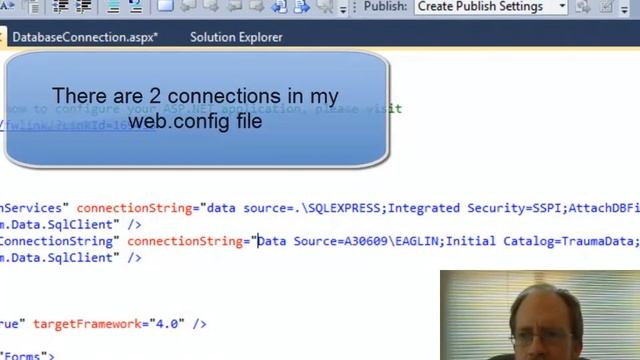Decrease line indent toolbar icon
Viewport: 640px width, 360px height.
pyautogui.click(x=60, y=6)
